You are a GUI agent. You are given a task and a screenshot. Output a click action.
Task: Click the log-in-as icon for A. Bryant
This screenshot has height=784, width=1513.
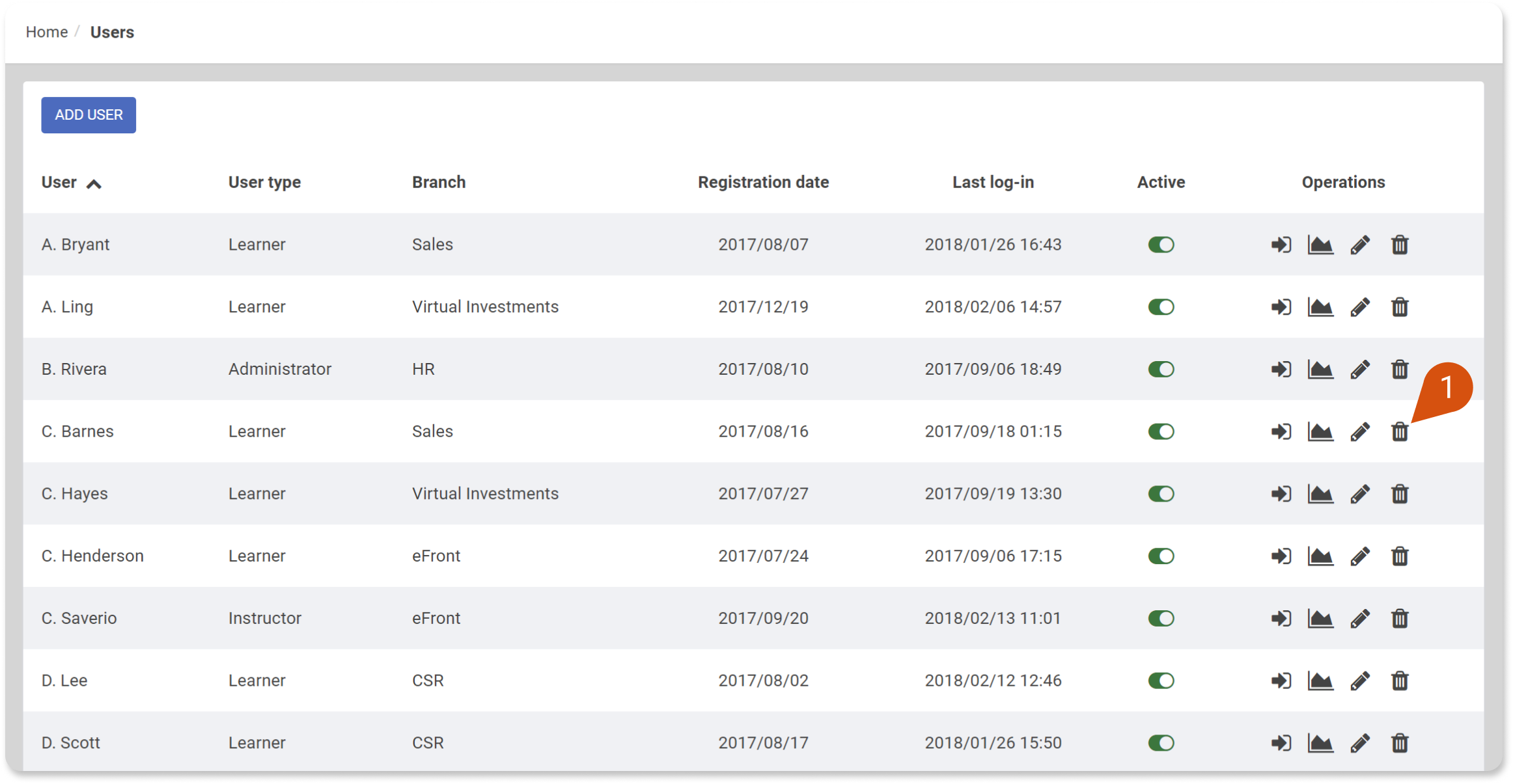click(x=1281, y=245)
